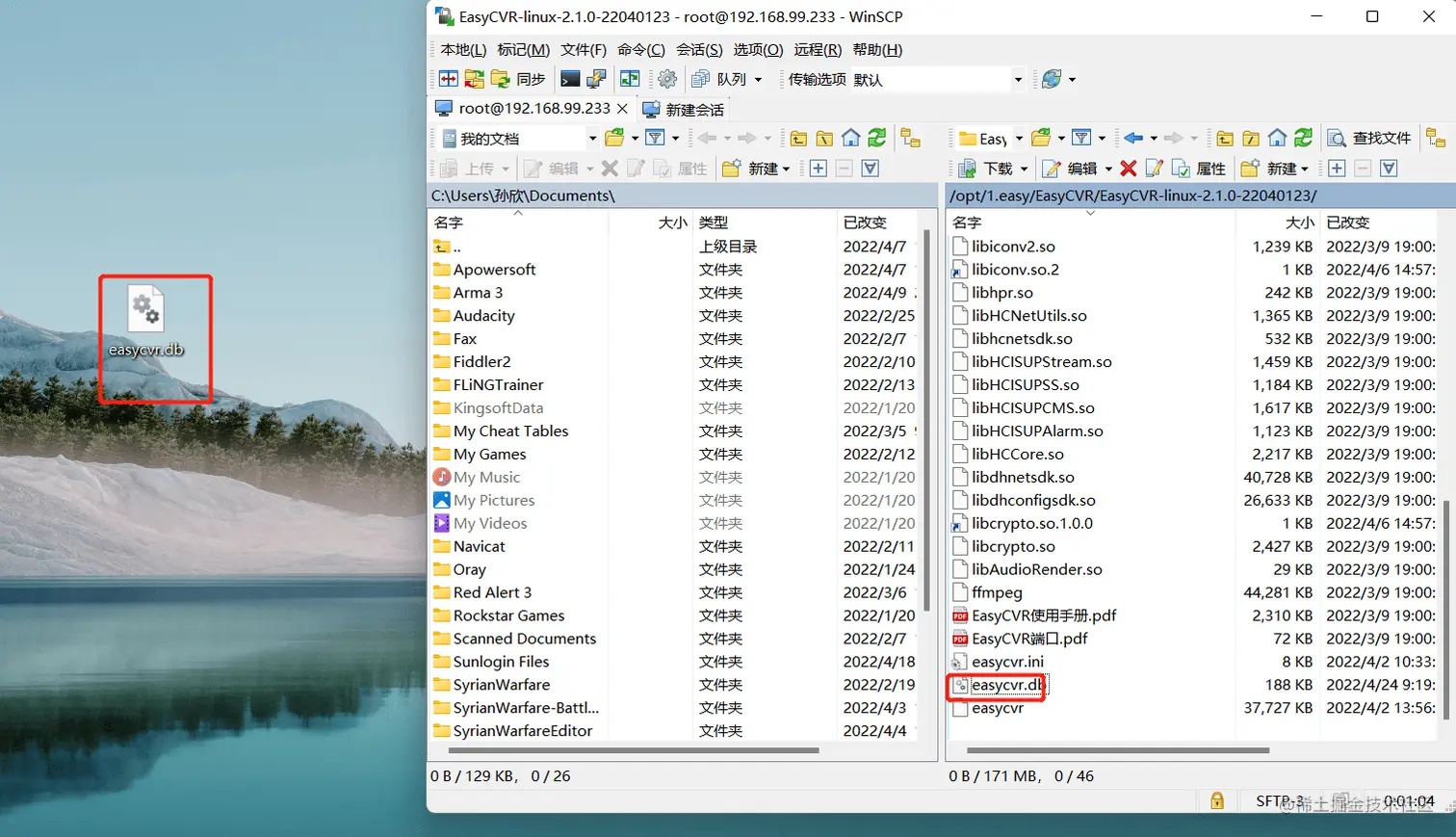Screen dimensions: 1456x837
Task: Click the 队列 queue button
Action: coord(720,79)
